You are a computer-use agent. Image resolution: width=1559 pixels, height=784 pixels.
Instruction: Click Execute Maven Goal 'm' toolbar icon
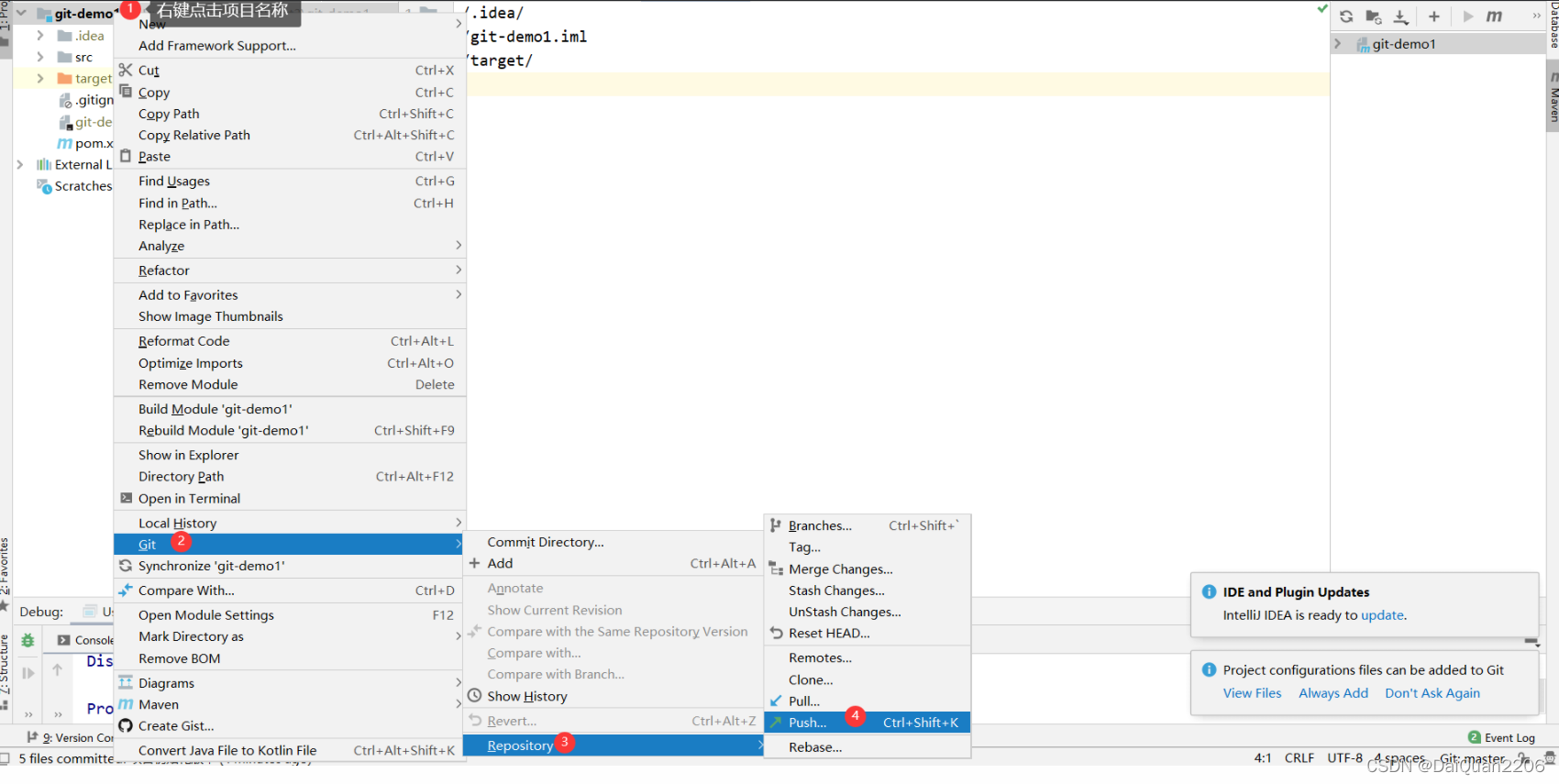click(x=1495, y=17)
